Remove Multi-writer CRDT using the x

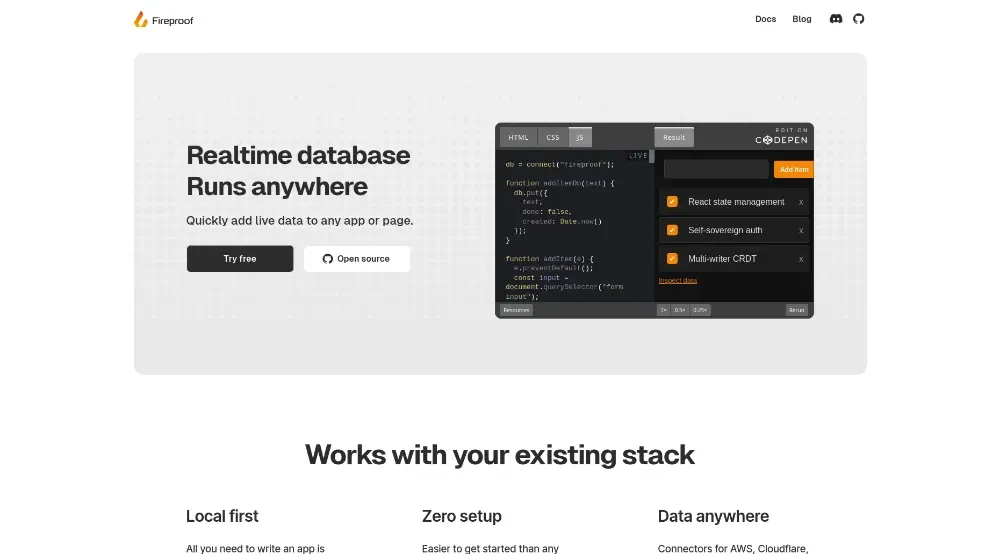point(801,259)
